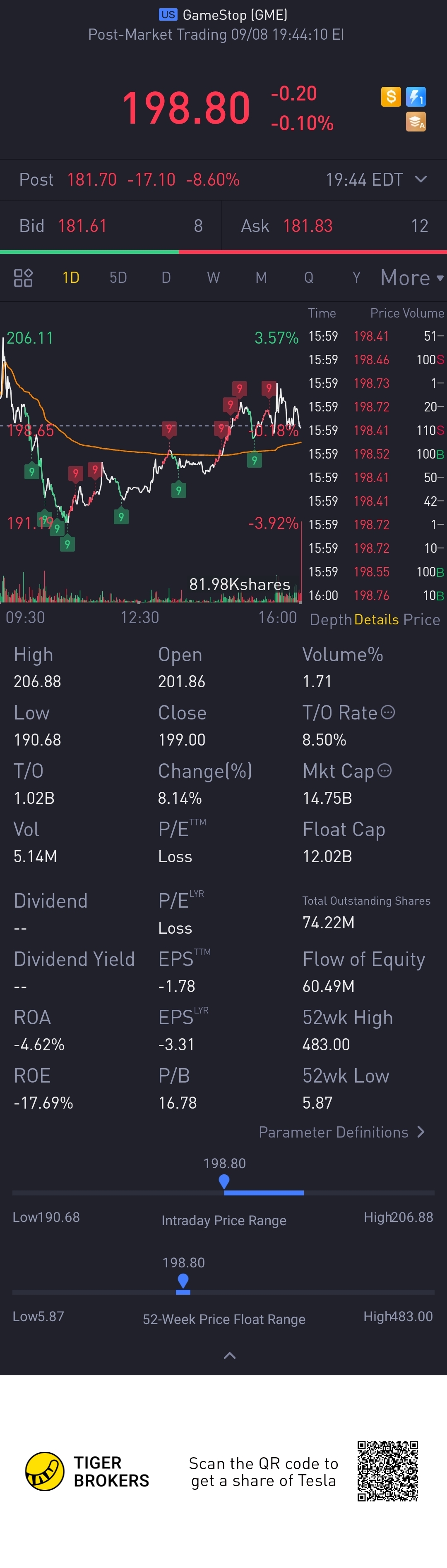447x1568 pixels.
Task: Tap the Tesla share QR code
Action: (387, 1470)
